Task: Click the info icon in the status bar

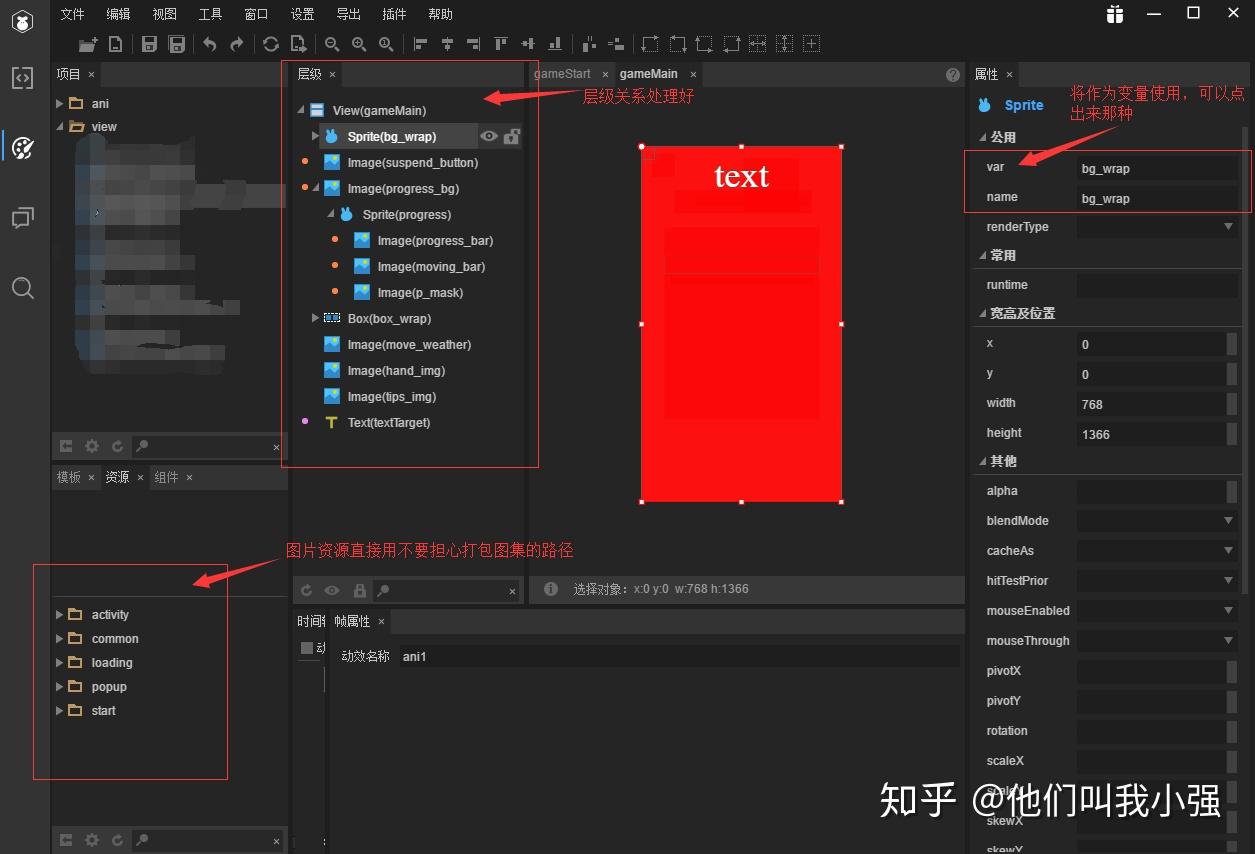Action: coord(549,589)
